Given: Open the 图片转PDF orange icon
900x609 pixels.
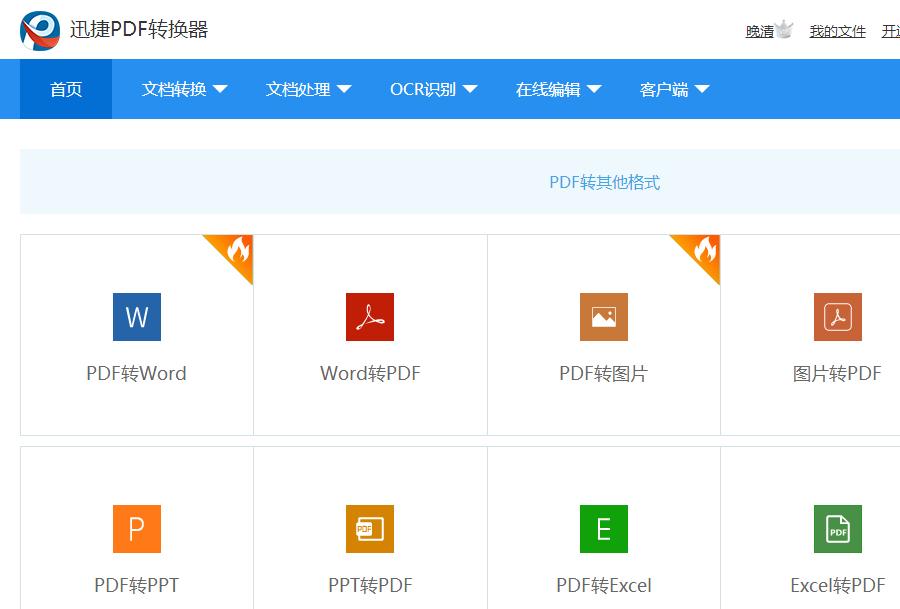Looking at the screenshot, I should click(837, 317).
